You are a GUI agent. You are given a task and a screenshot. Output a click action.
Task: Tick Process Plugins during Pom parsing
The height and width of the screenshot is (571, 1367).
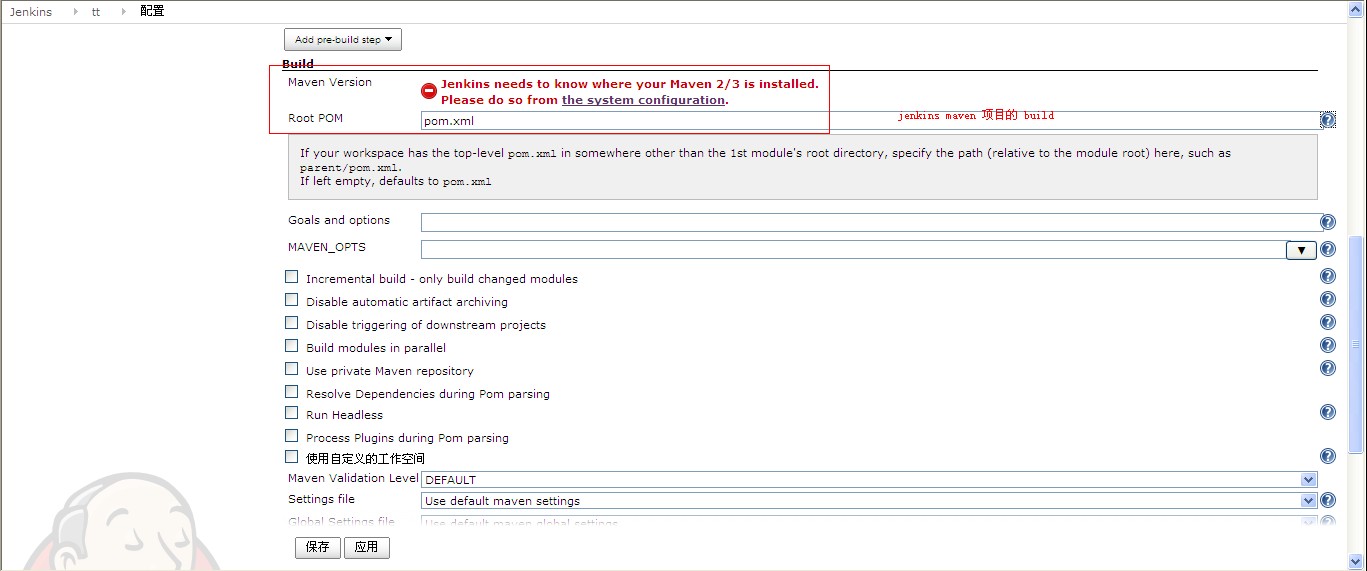pyautogui.click(x=292, y=436)
